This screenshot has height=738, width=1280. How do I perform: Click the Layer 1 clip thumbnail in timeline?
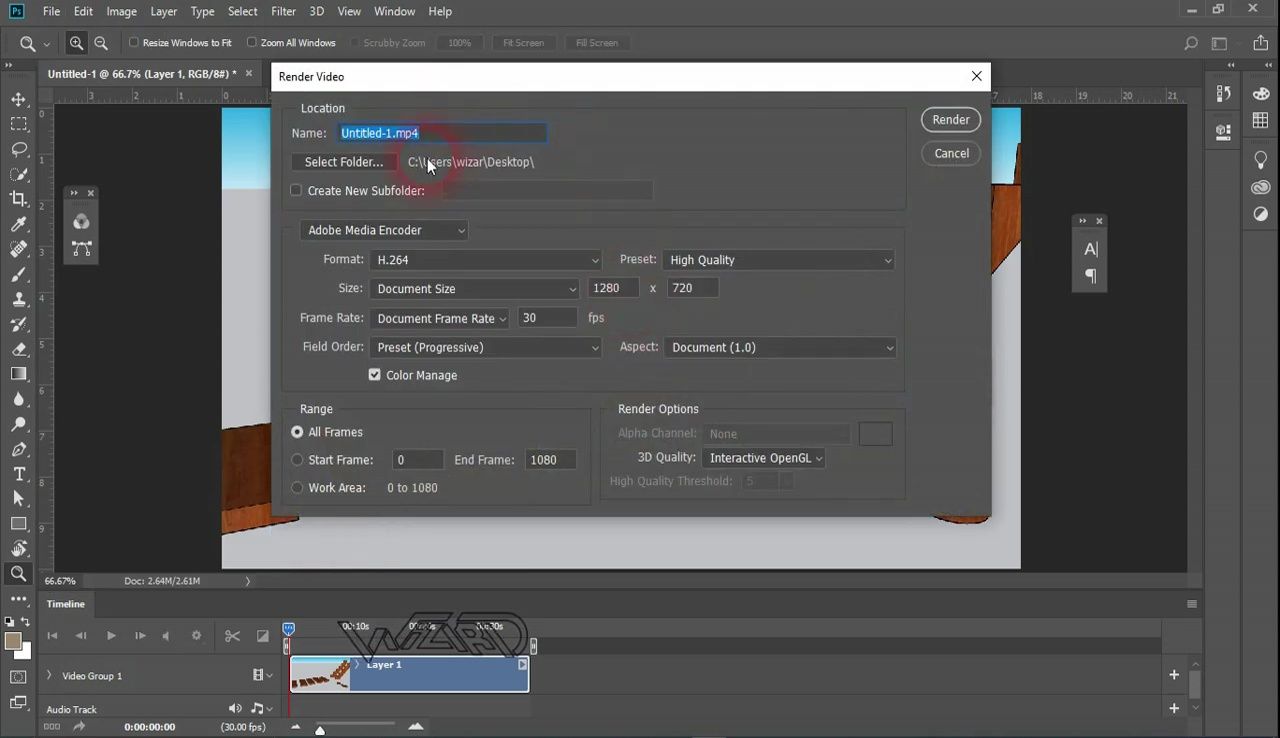click(320, 675)
